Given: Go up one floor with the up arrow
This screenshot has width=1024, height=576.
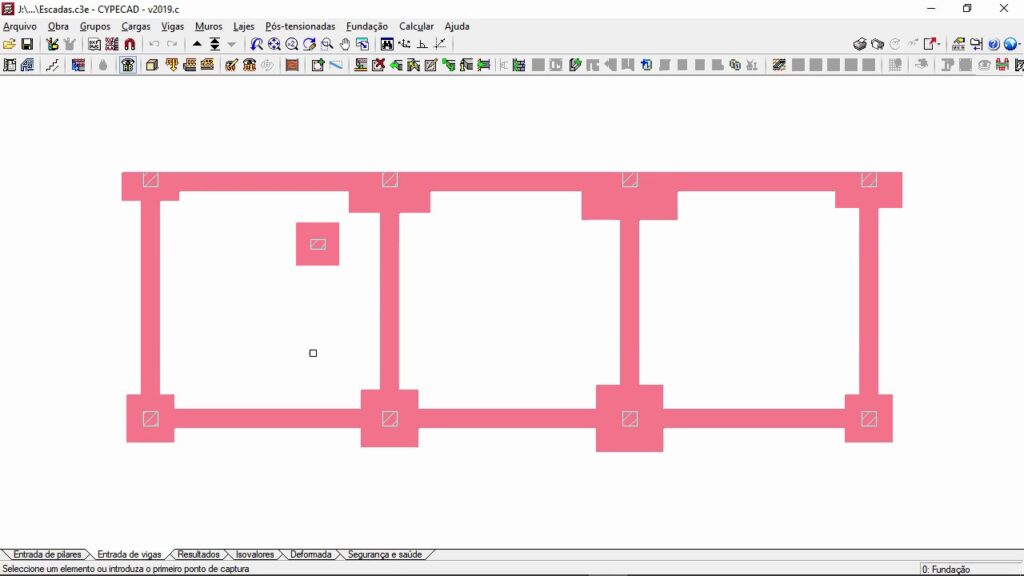Looking at the screenshot, I should tap(197, 44).
